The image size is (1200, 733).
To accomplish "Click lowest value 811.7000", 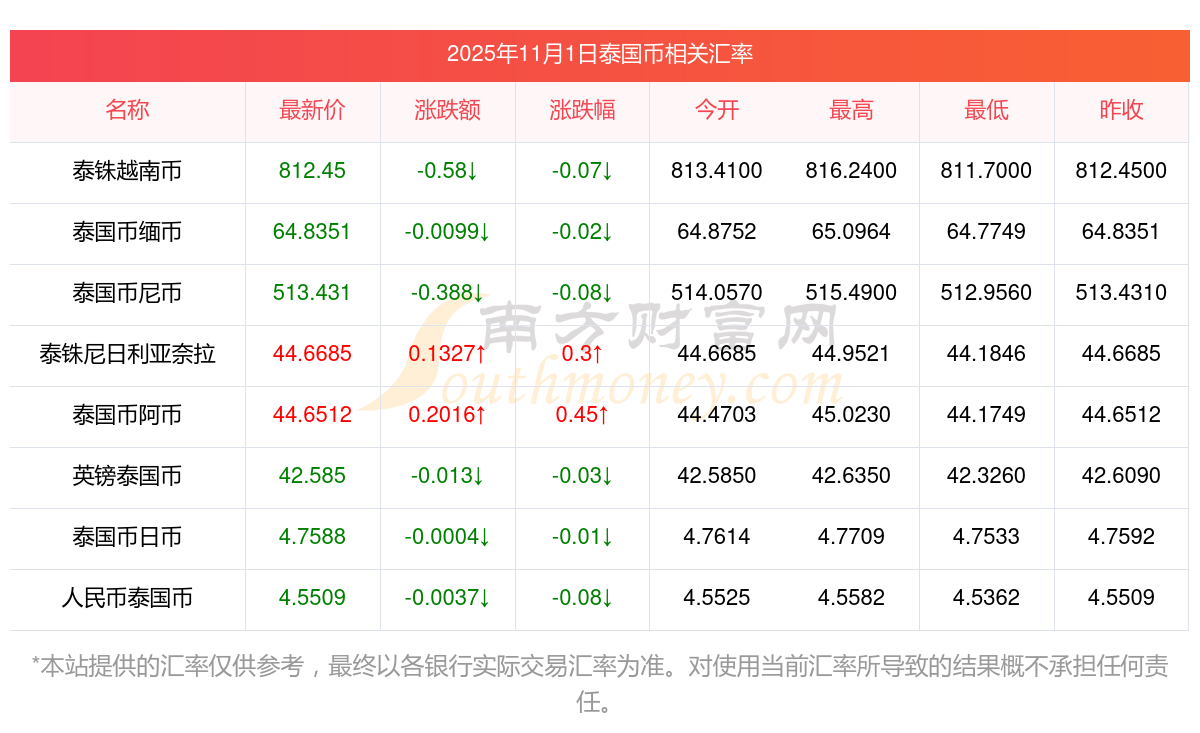I will pyautogui.click(x=986, y=171).
